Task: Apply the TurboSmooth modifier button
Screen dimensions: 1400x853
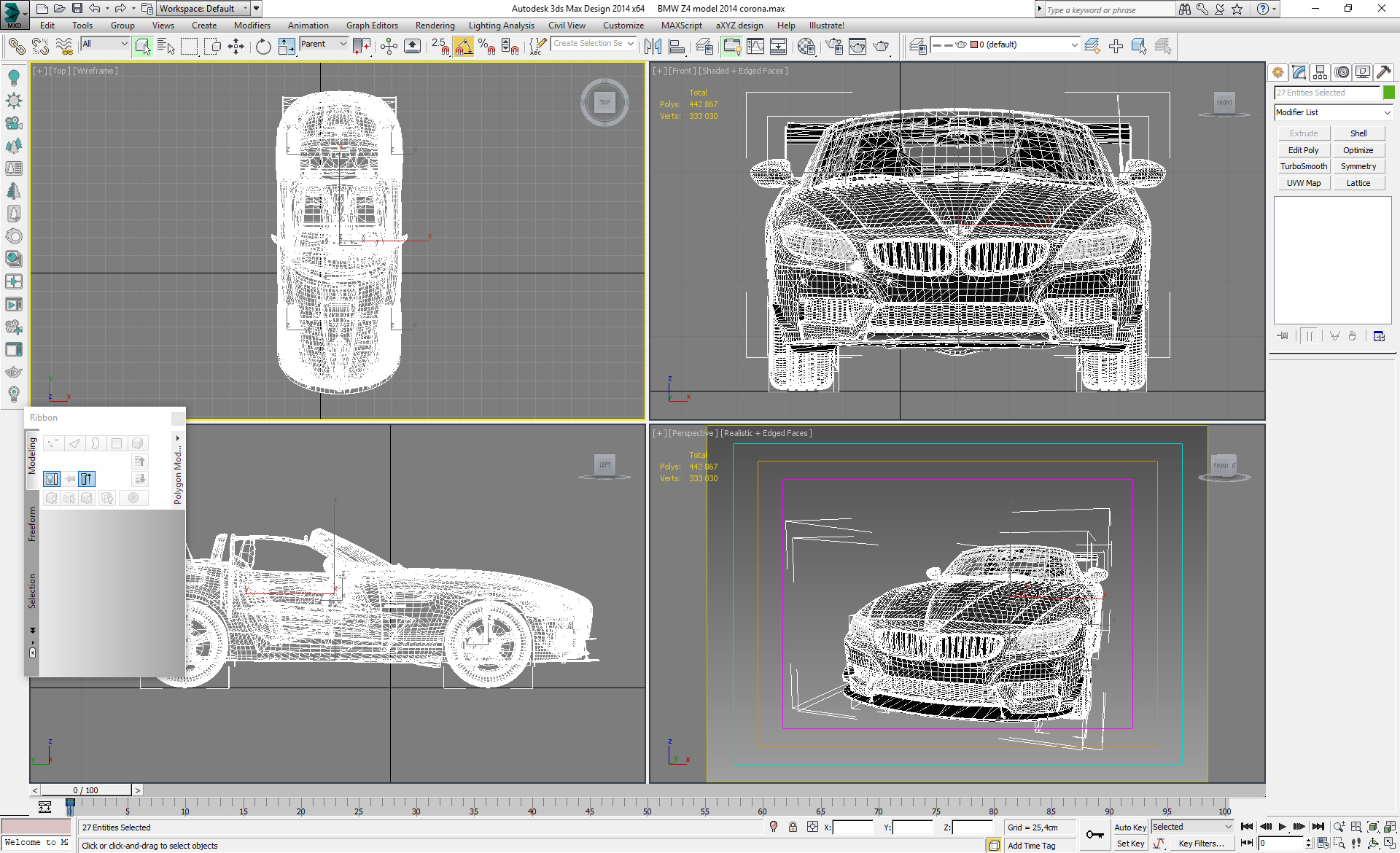Action: [x=1304, y=166]
